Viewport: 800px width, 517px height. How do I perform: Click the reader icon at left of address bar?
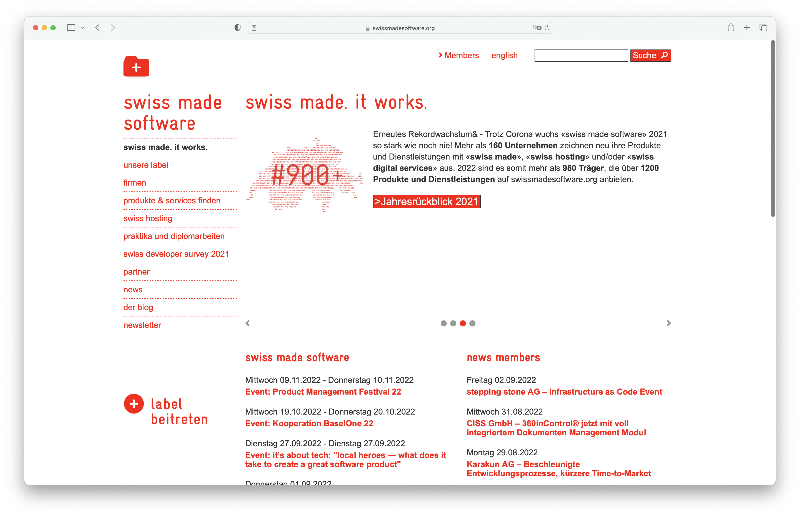pyautogui.click(x=254, y=28)
